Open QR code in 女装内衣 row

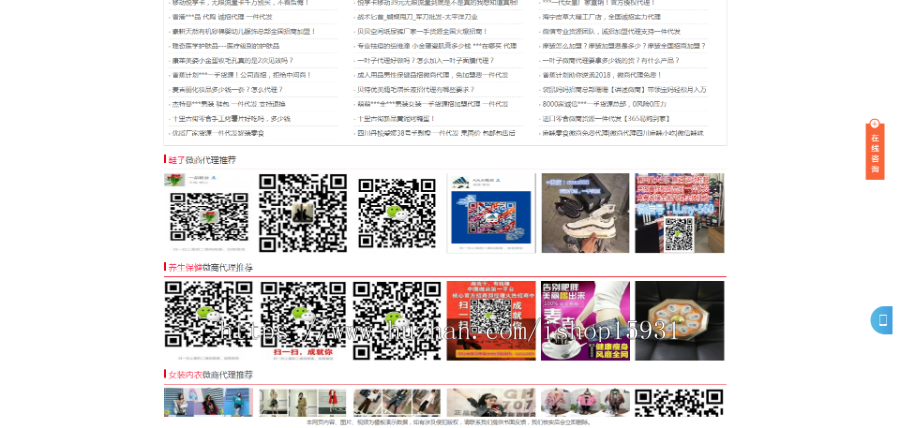click(x=679, y=402)
